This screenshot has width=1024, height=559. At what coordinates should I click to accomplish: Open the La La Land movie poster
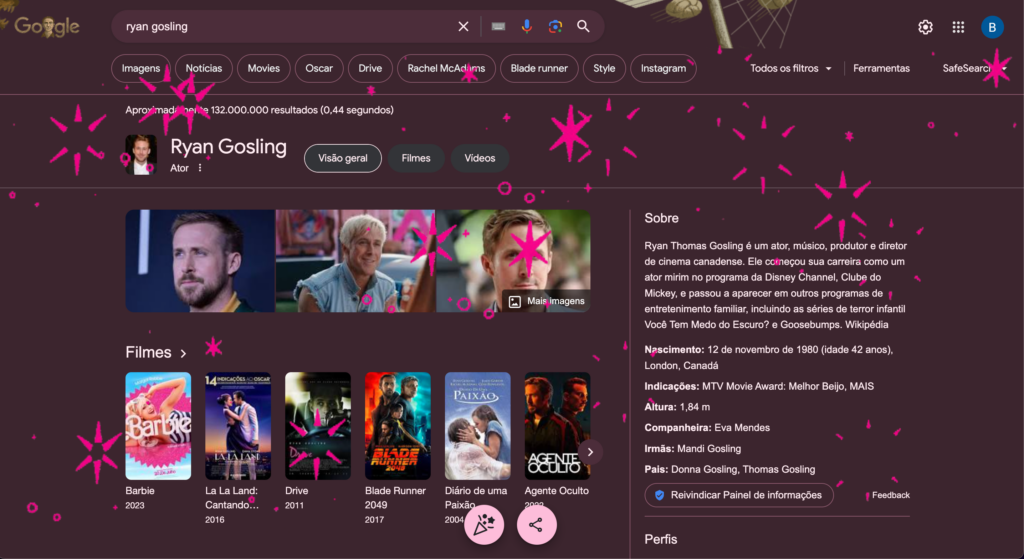238,426
